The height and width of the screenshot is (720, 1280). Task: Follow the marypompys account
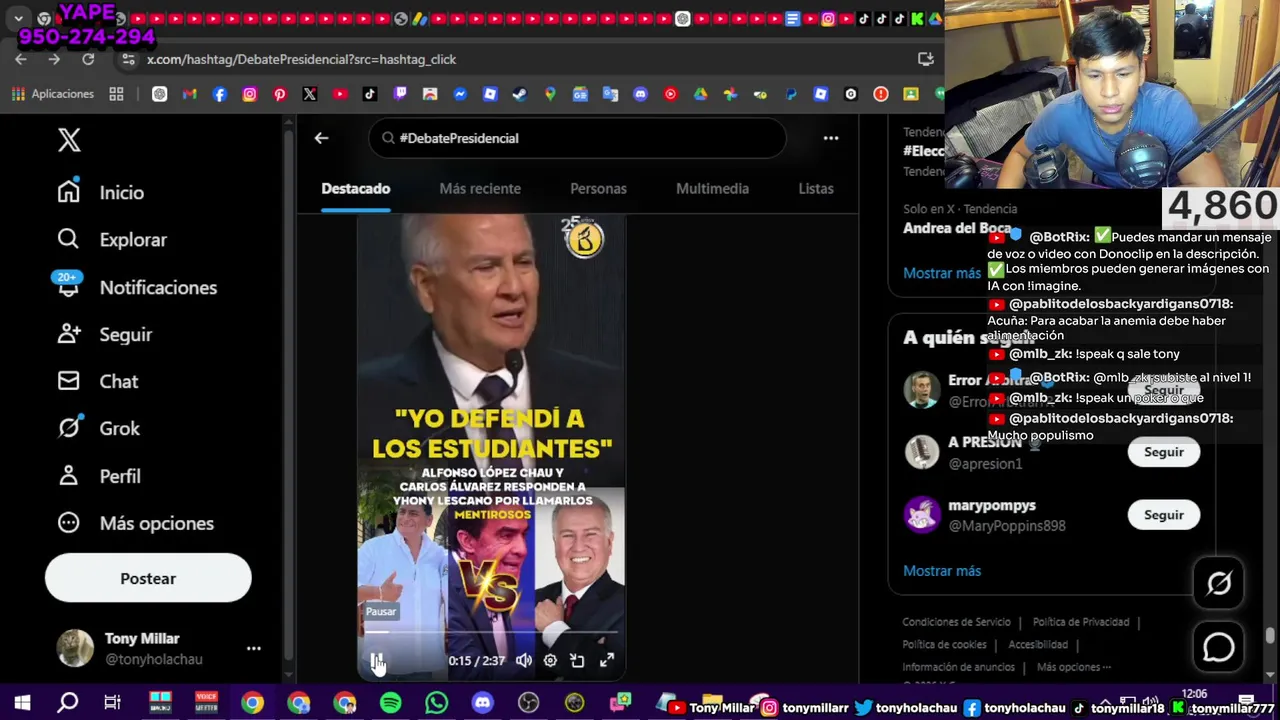[x=1164, y=515]
